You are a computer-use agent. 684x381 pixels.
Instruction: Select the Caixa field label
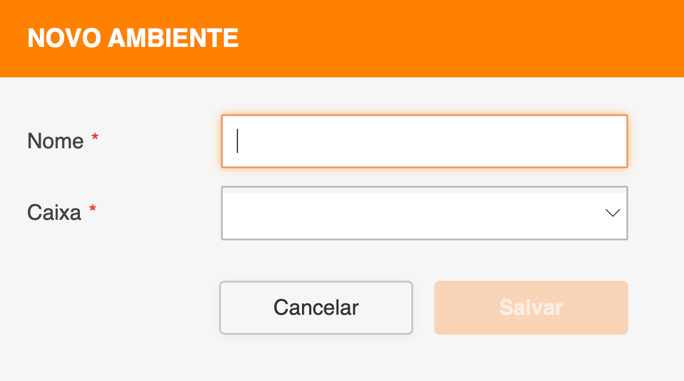coord(54,213)
